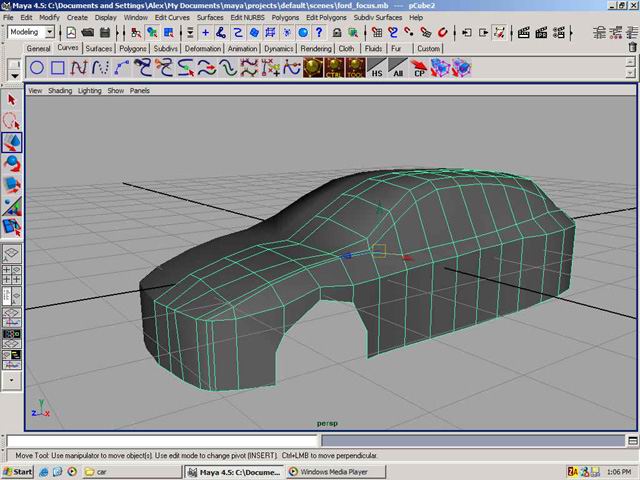Expand the toolbox layout arrow button
Viewport: 640px width, 480px height.
coord(12,380)
